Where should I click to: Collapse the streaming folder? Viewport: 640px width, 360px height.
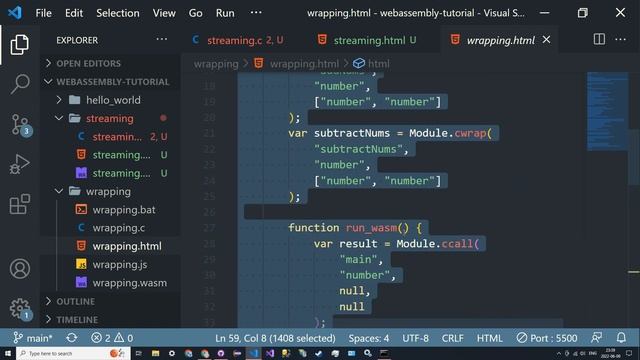[110, 118]
